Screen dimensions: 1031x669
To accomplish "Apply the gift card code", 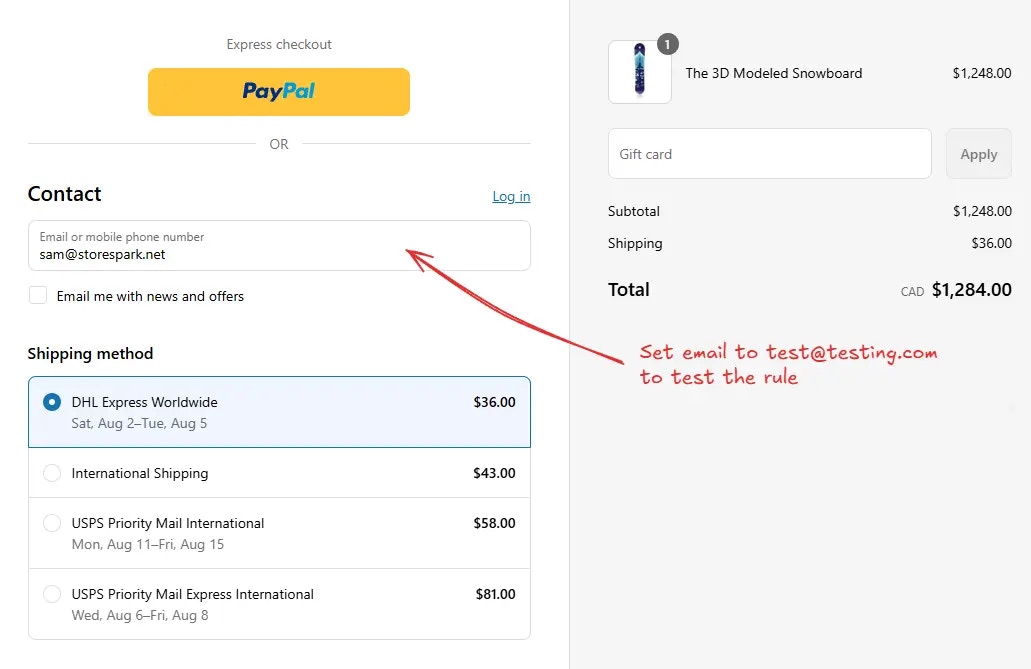I will click(978, 153).
